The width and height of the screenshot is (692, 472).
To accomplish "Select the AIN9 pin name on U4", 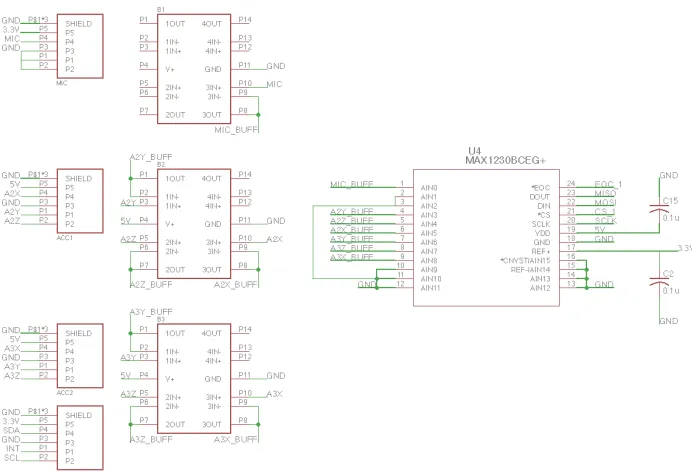I will coord(429,270).
